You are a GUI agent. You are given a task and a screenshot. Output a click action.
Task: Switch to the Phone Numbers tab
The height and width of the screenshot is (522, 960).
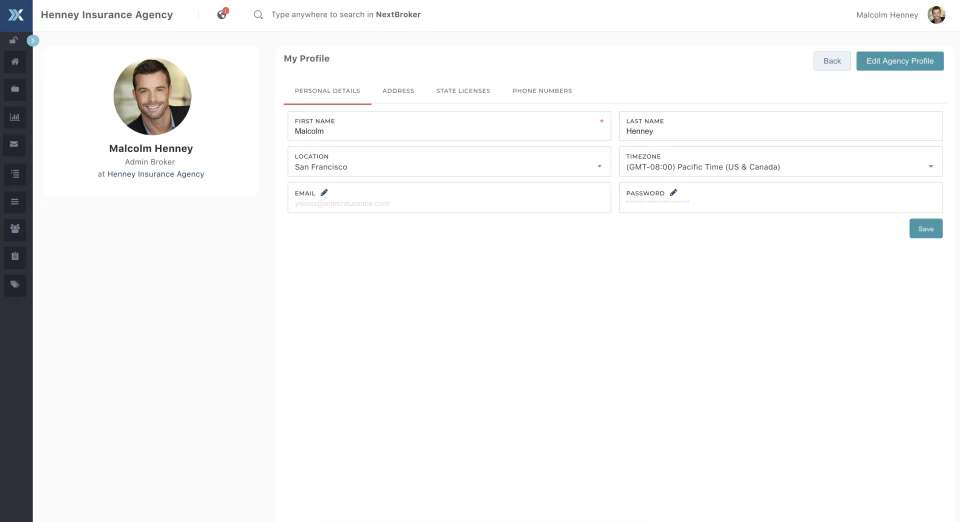(542, 91)
